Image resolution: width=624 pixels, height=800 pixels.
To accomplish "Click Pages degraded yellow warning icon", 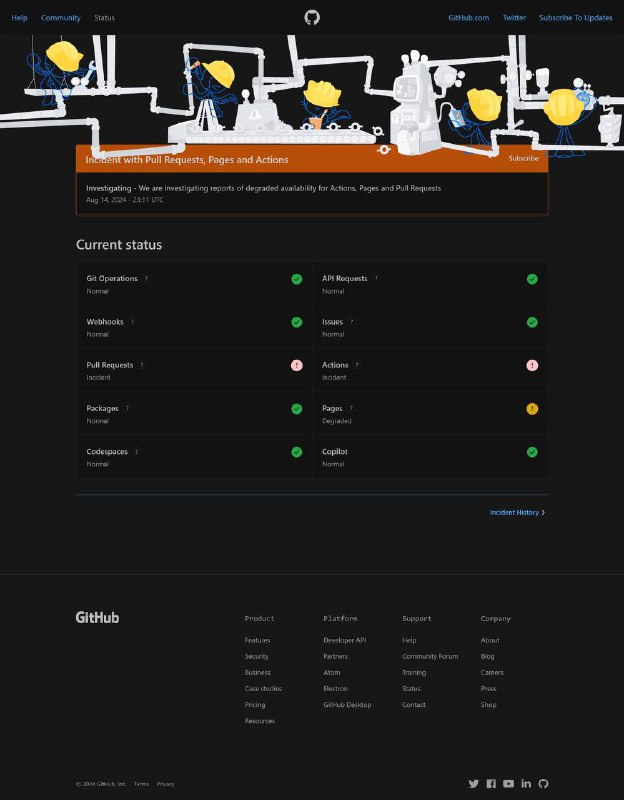I will [532, 409].
